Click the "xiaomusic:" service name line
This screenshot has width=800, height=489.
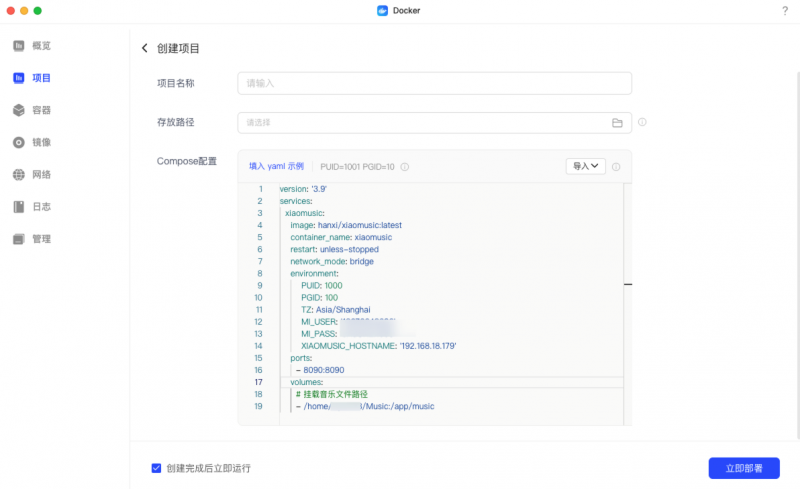305,213
